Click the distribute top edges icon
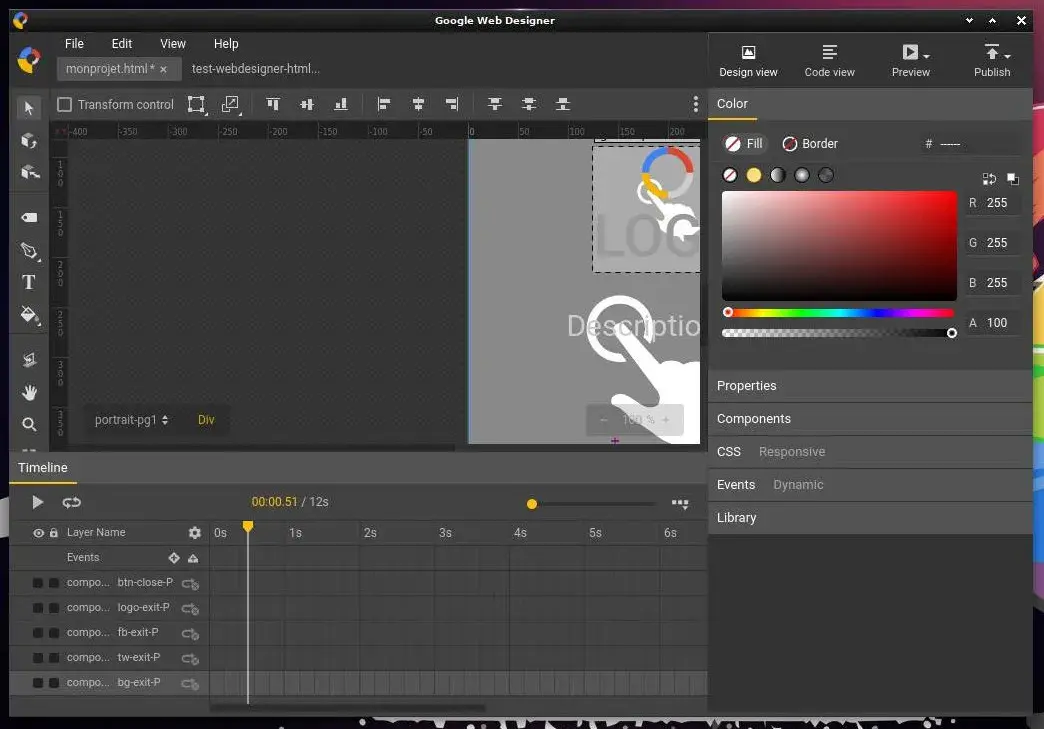 point(495,104)
